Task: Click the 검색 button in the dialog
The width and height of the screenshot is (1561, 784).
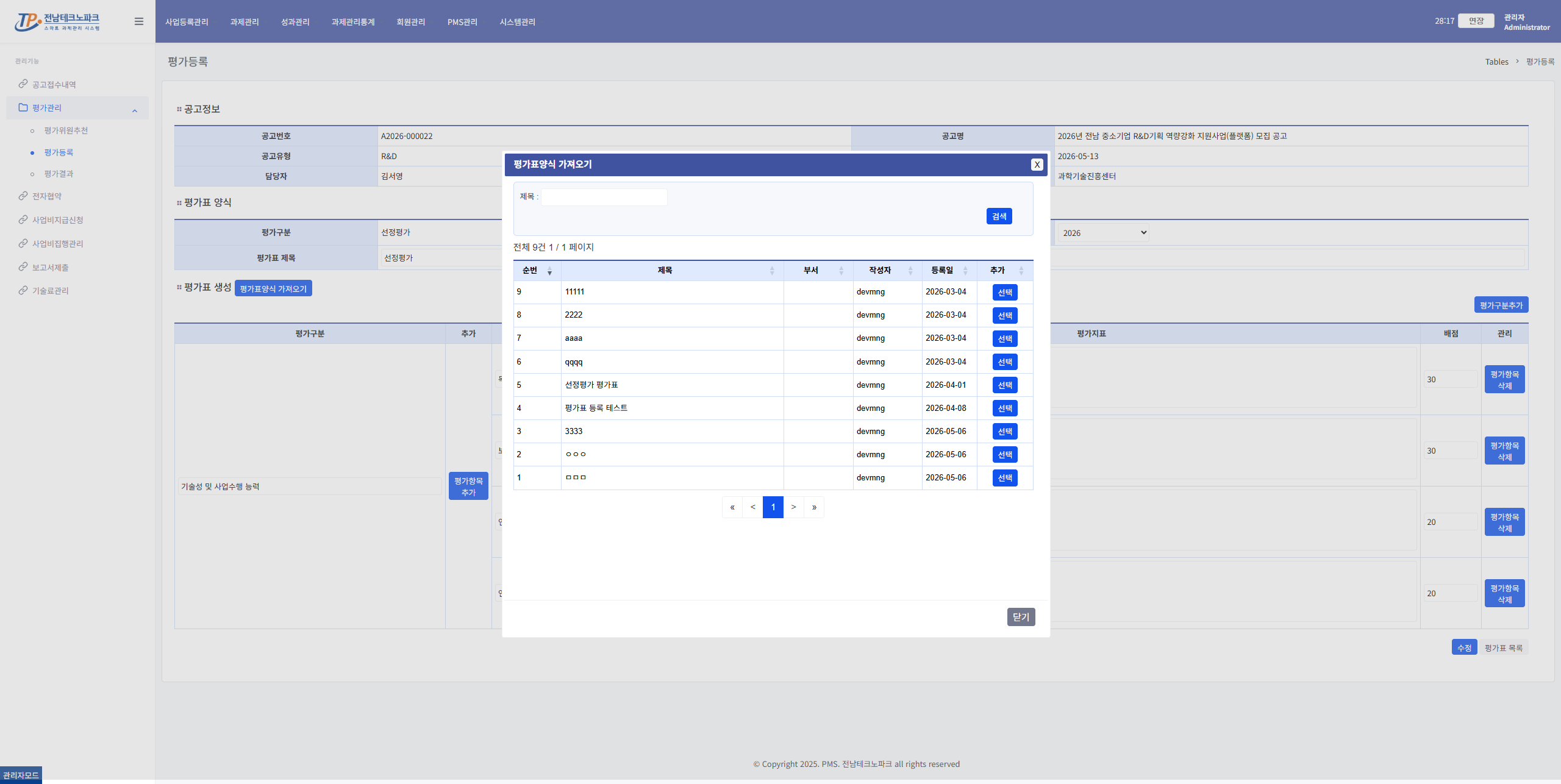Action: pos(999,216)
